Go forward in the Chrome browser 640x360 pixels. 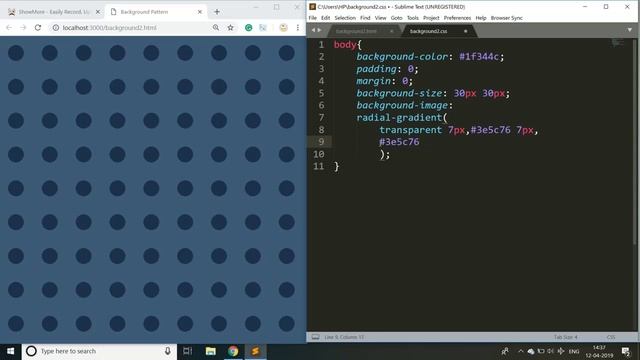pyautogui.click(x=23, y=27)
